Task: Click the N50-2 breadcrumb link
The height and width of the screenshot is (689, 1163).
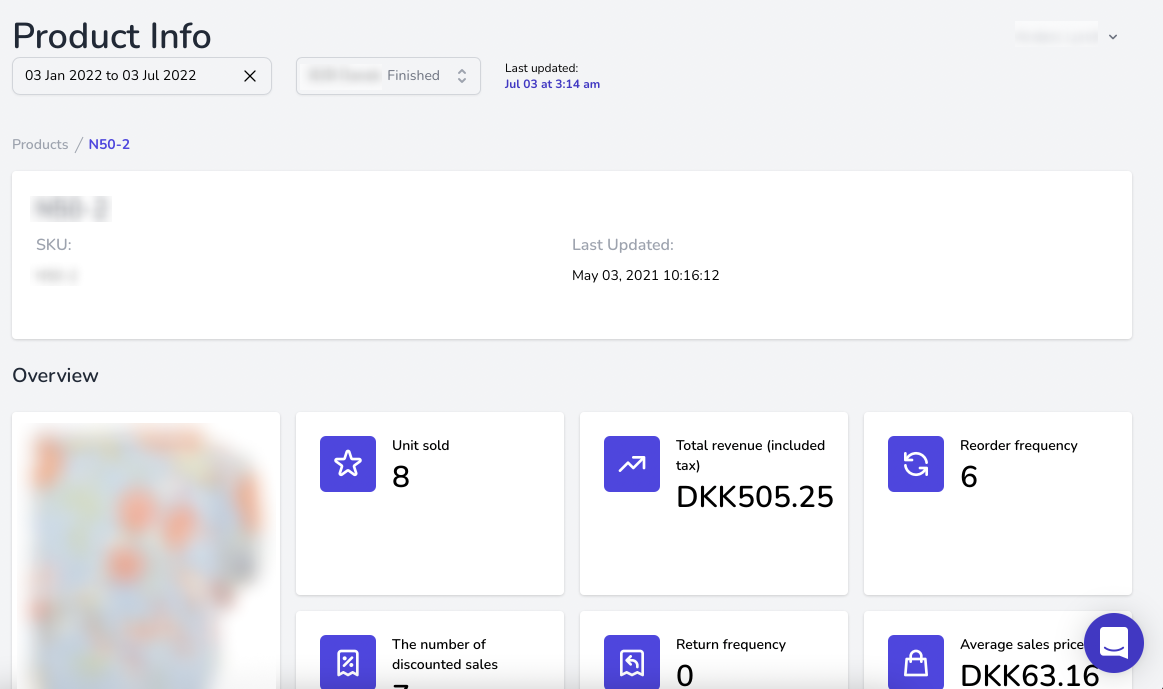Action: [109, 145]
